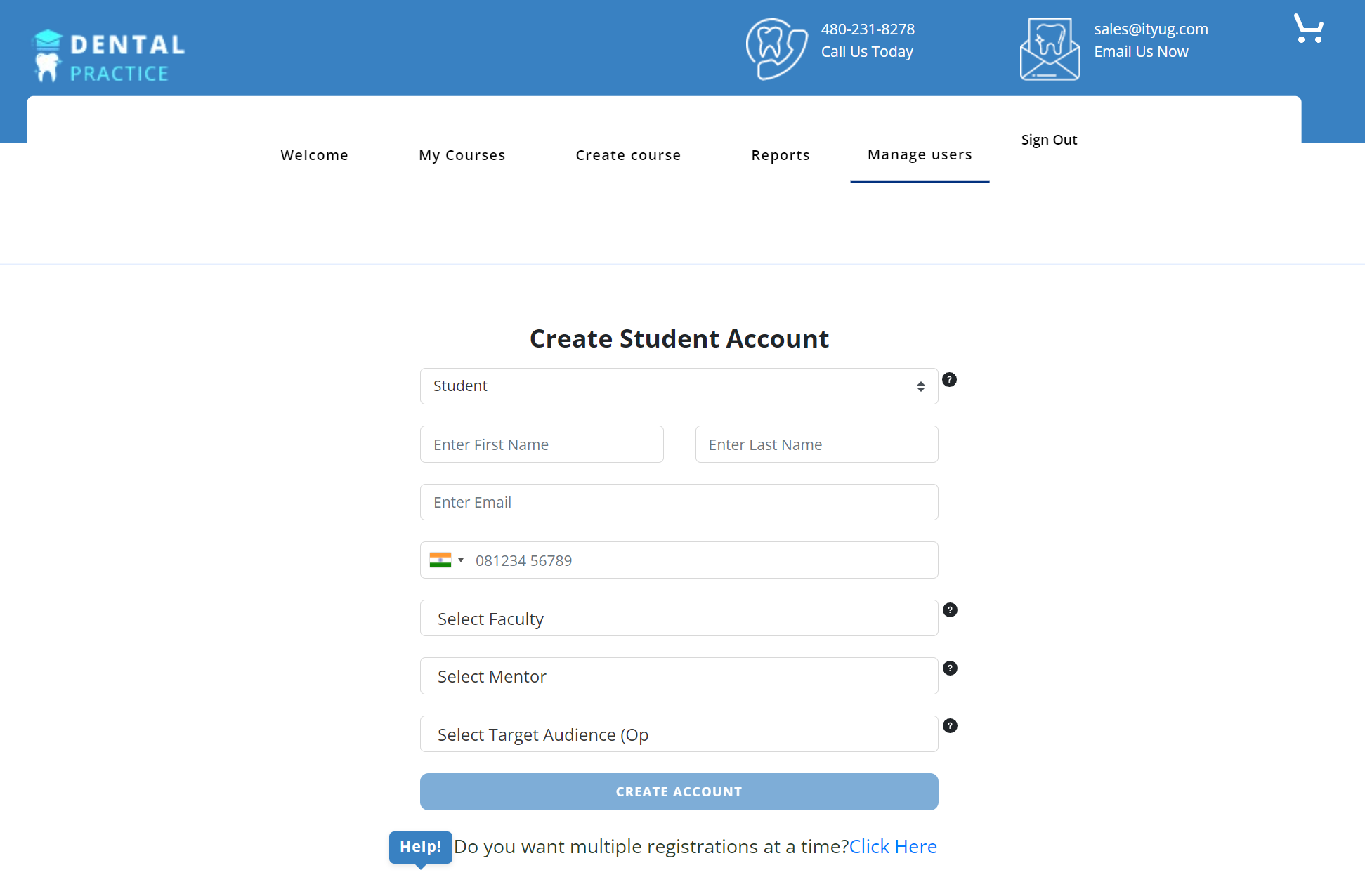The width and height of the screenshot is (1365, 896).
Task: Click help icon beside Target Audience field
Action: coord(950,726)
